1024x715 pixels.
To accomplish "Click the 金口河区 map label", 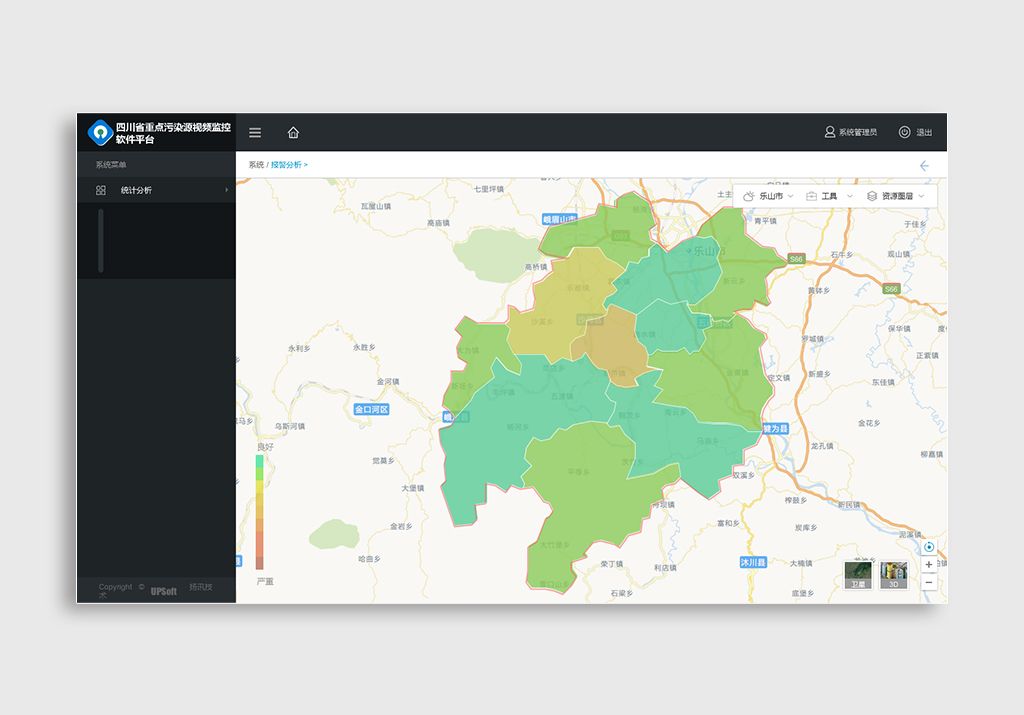I will click(x=372, y=409).
